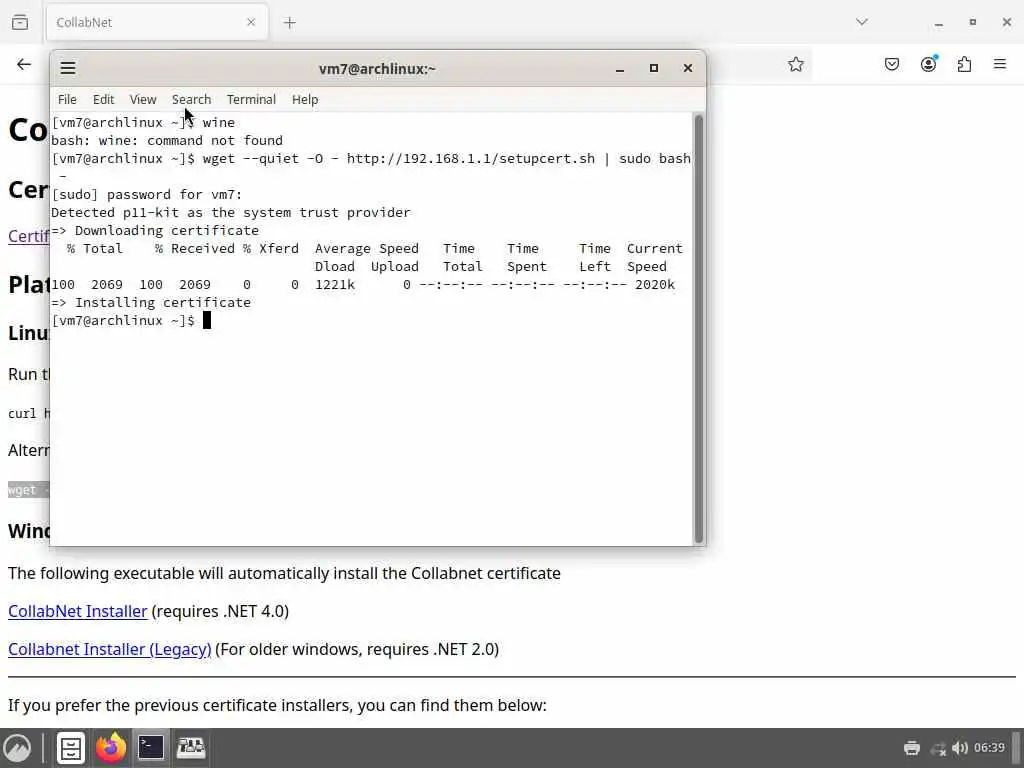This screenshot has height=768, width=1024.
Task: Open the file manager taskbar icon
Action: pos(71,748)
